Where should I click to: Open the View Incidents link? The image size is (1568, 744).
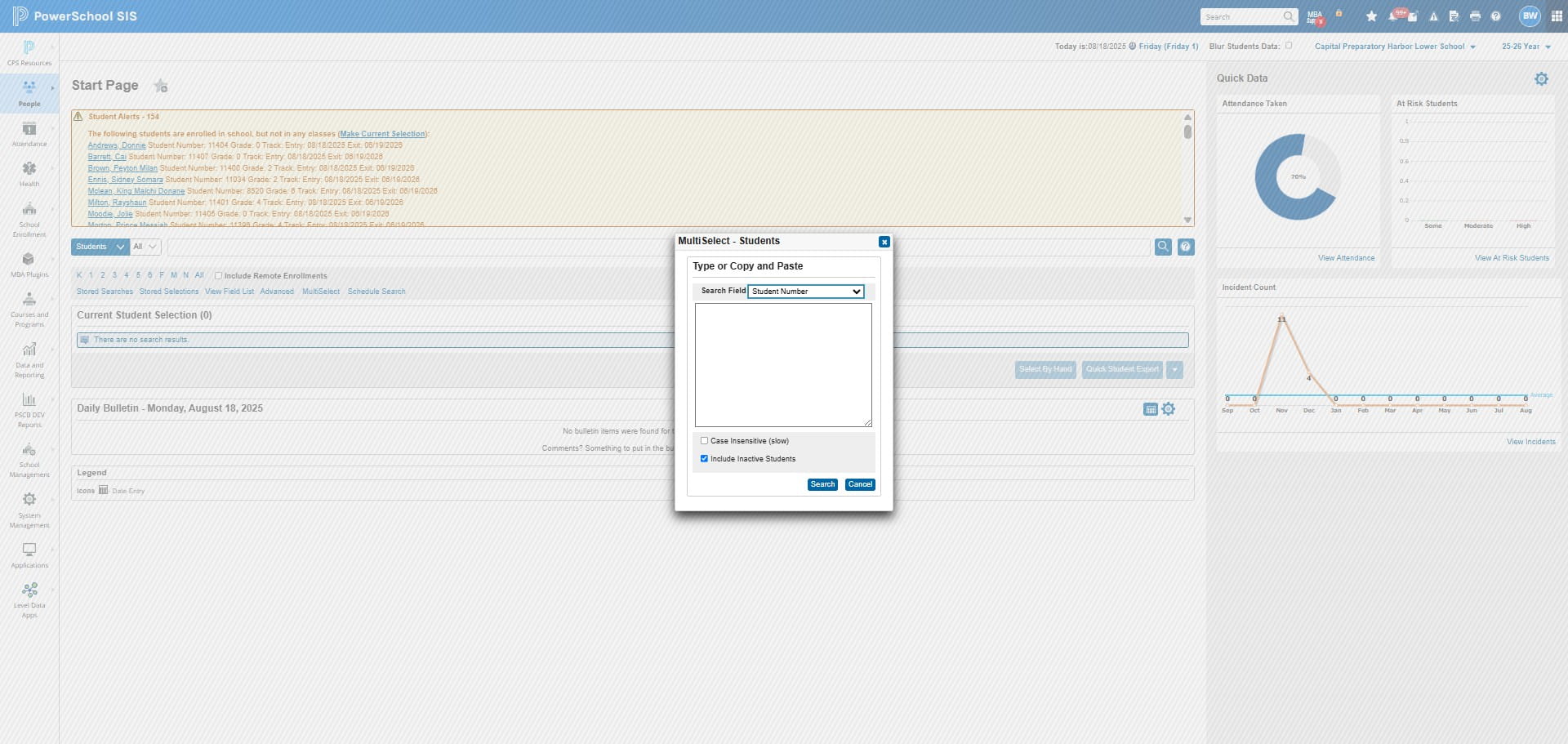(1530, 442)
